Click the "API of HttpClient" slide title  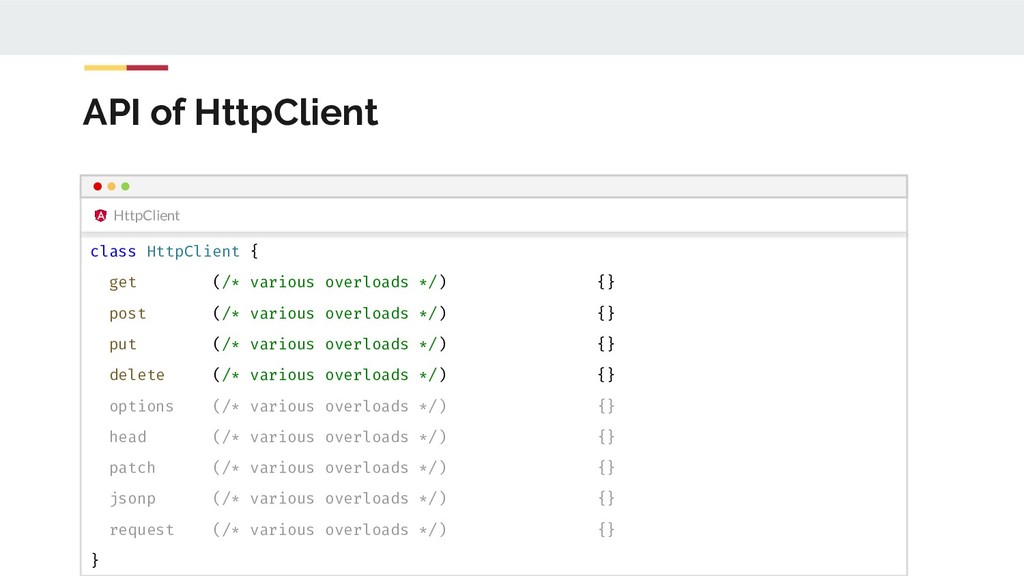click(x=230, y=113)
